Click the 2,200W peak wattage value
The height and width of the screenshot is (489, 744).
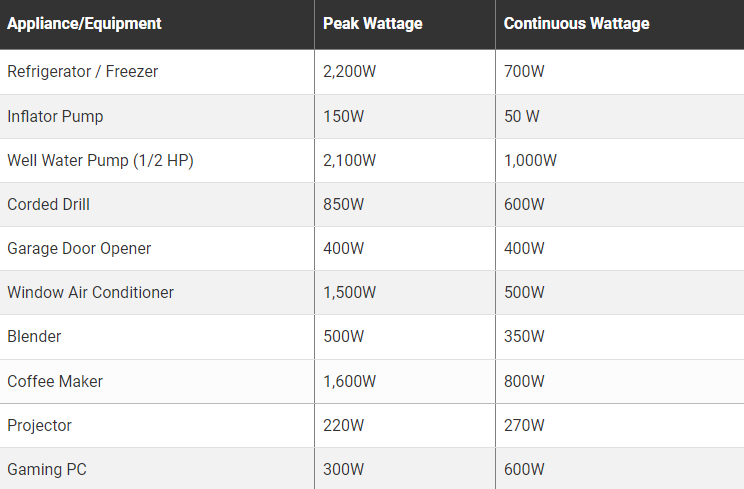[349, 72]
